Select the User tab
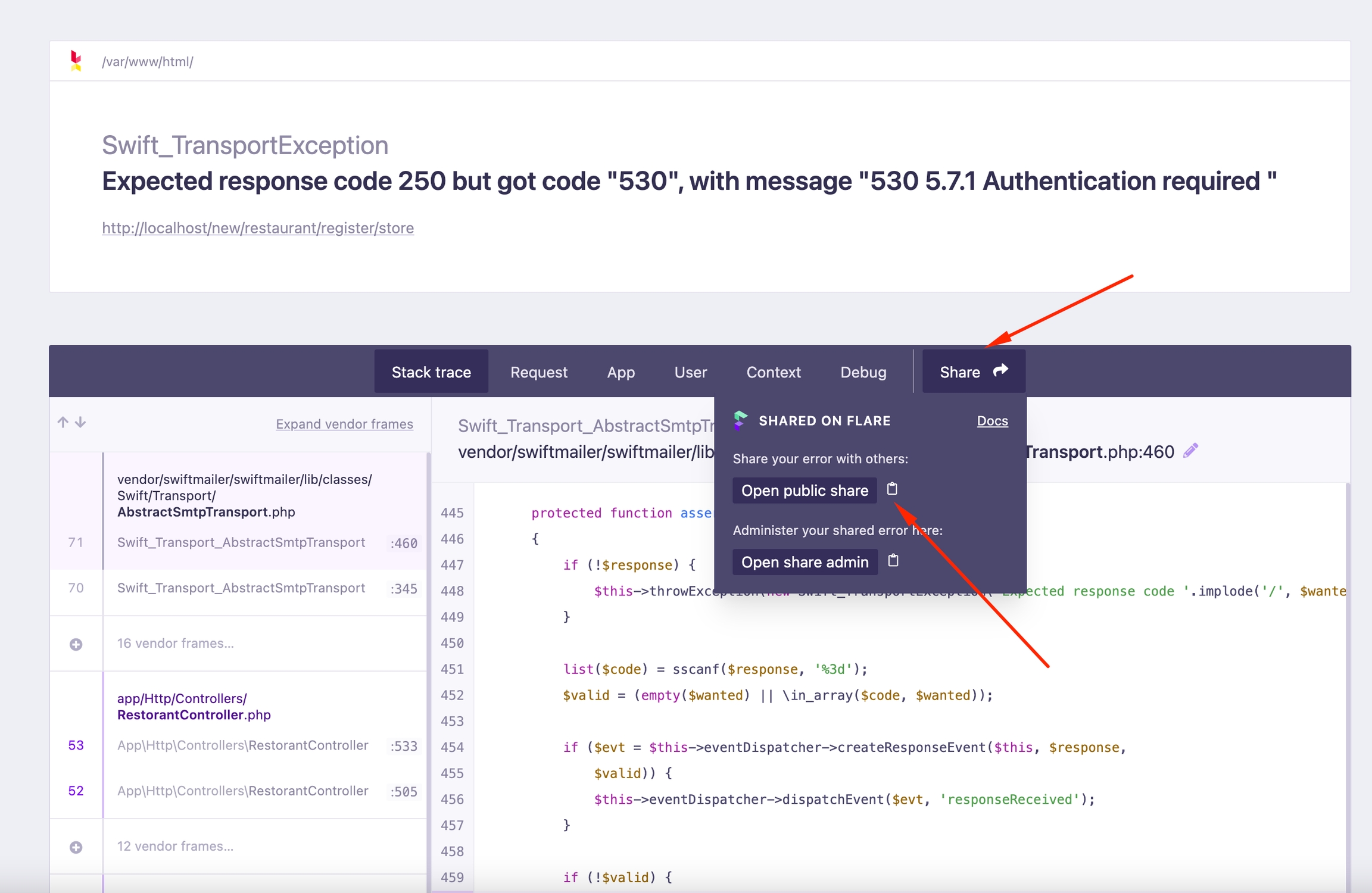This screenshot has width=1372, height=893. point(690,372)
